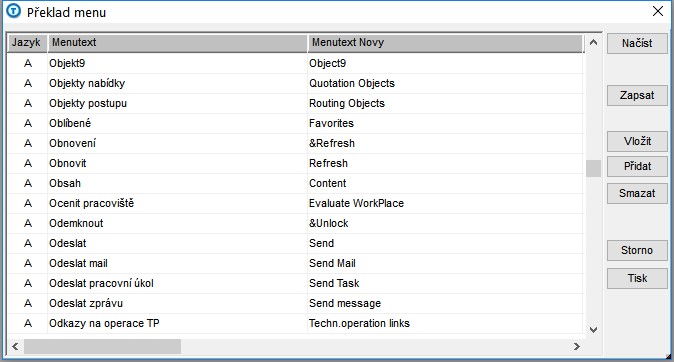Click the Storno button

coord(637,250)
